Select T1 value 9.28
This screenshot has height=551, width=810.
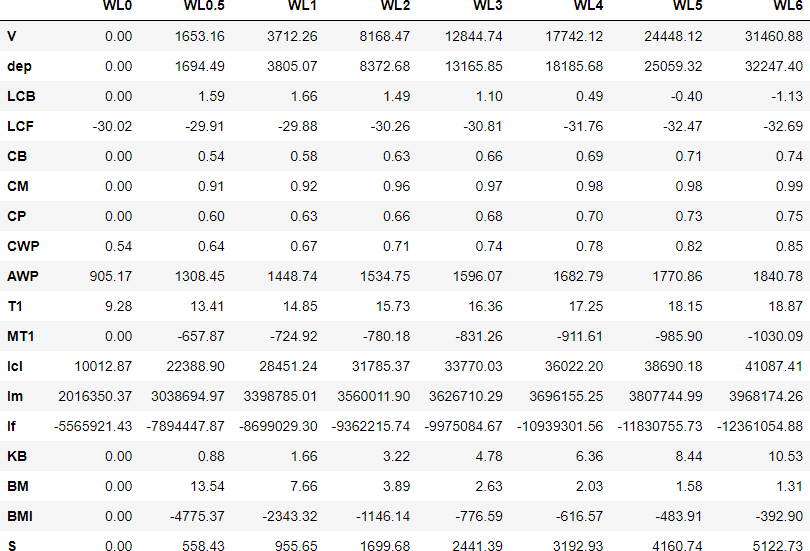pyautogui.click(x=118, y=306)
